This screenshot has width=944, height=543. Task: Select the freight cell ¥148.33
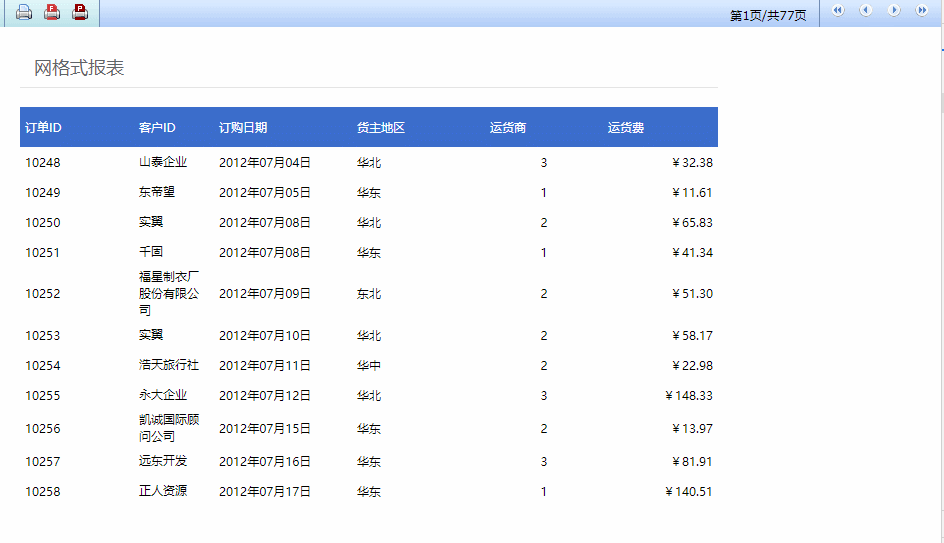[689, 396]
